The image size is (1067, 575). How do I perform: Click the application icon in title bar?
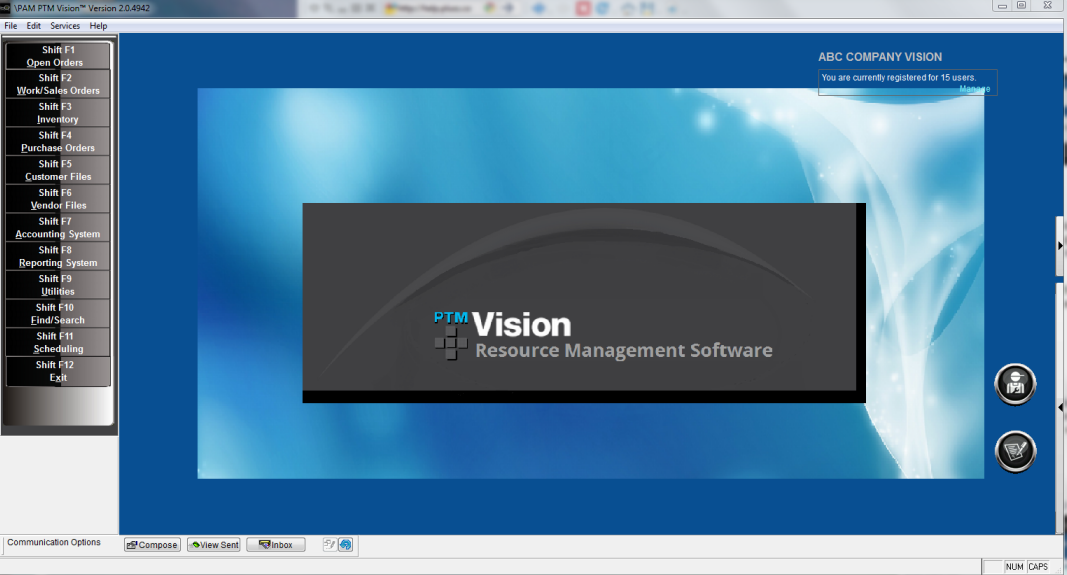pos(5,7)
